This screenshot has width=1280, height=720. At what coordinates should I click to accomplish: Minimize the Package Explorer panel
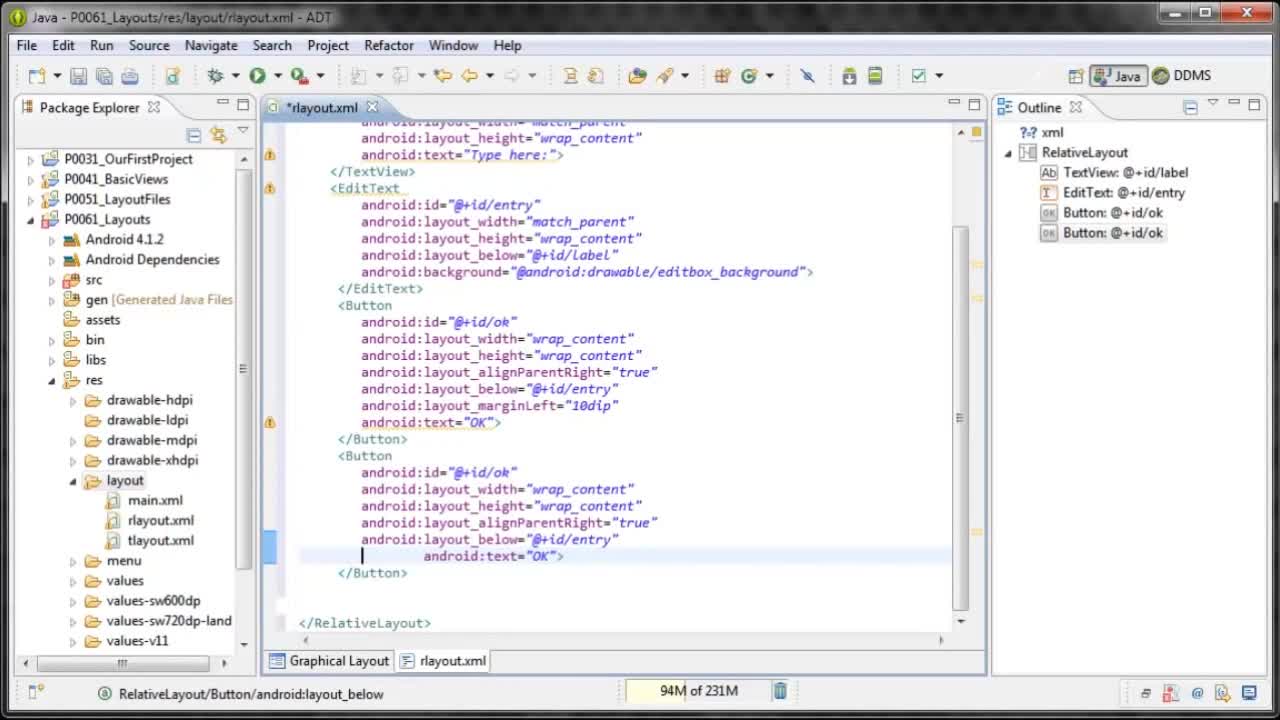coord(223,104)
